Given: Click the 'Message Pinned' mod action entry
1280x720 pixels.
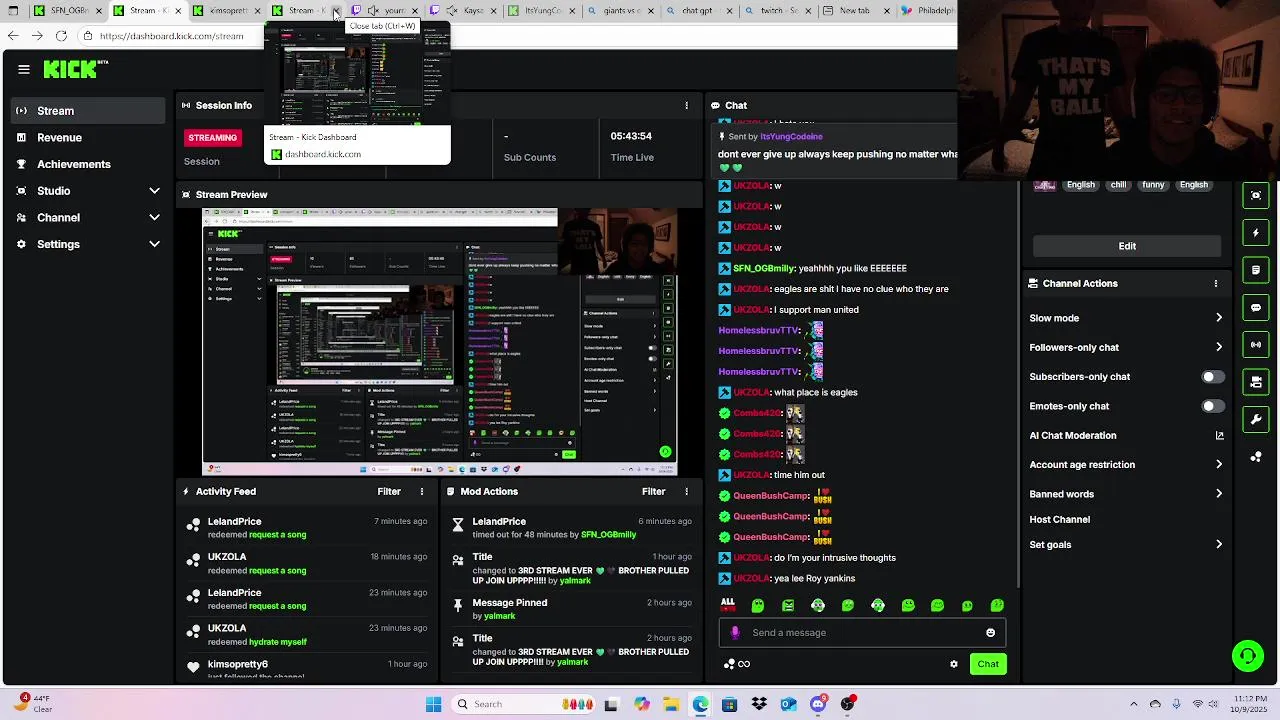Looking at the screenshot, I should (x=572, y=609).
